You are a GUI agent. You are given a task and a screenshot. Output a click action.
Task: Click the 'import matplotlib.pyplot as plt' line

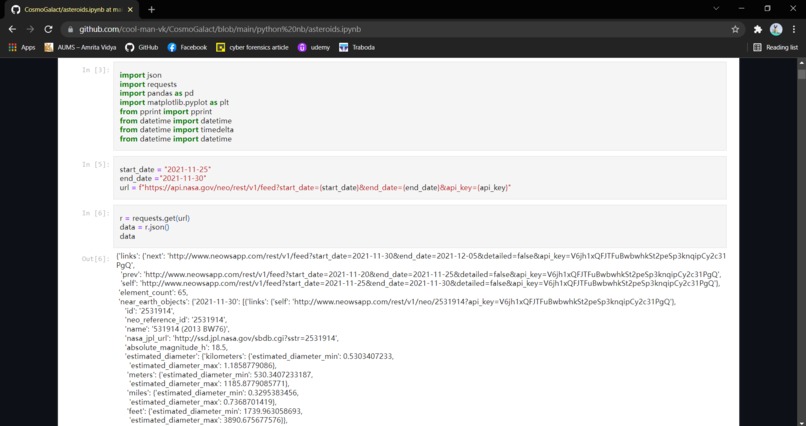pos(174,102)
